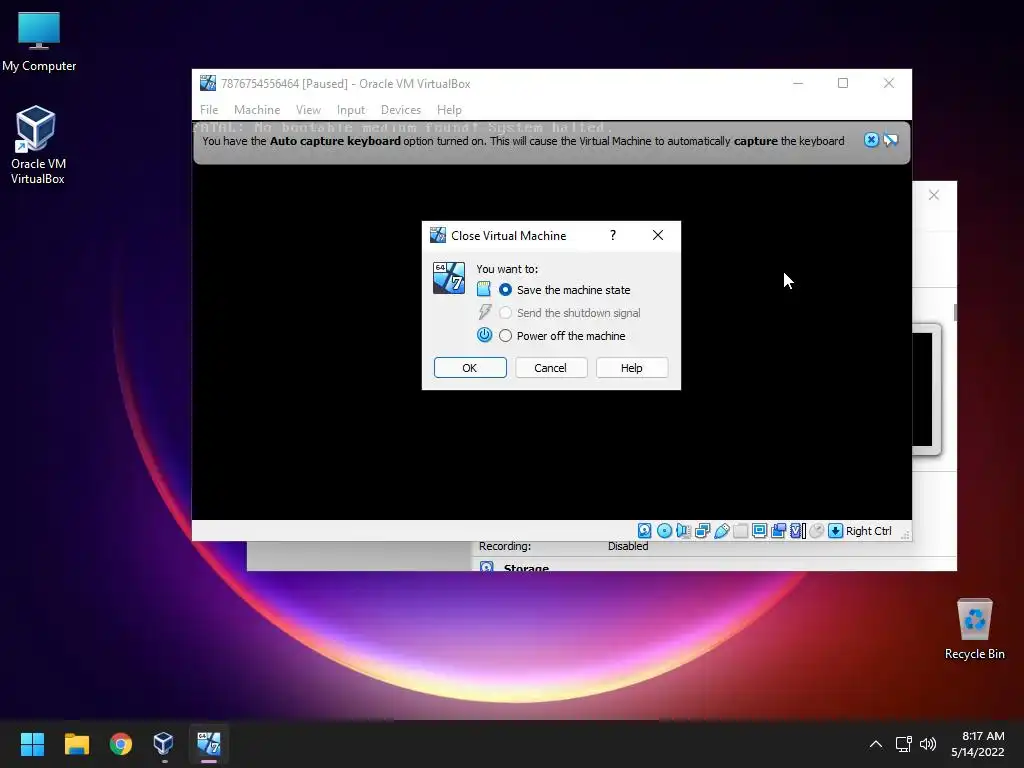Open the Recycle Bin desktop icon
The image size is (1024, 768).
[974, 628]
